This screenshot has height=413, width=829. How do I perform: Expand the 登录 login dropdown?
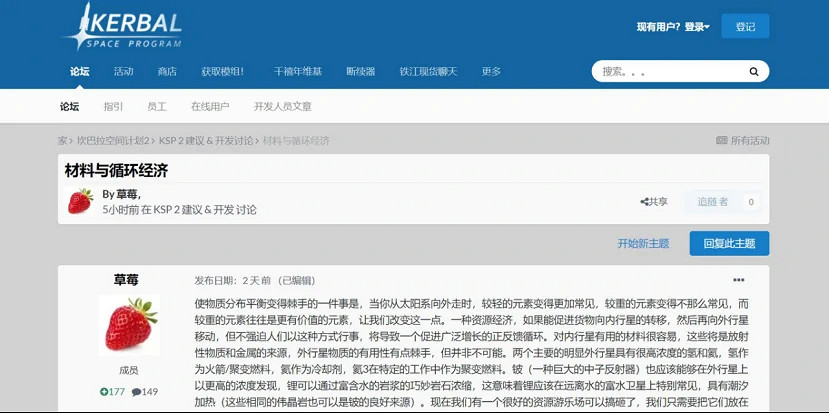pos(697,26)
